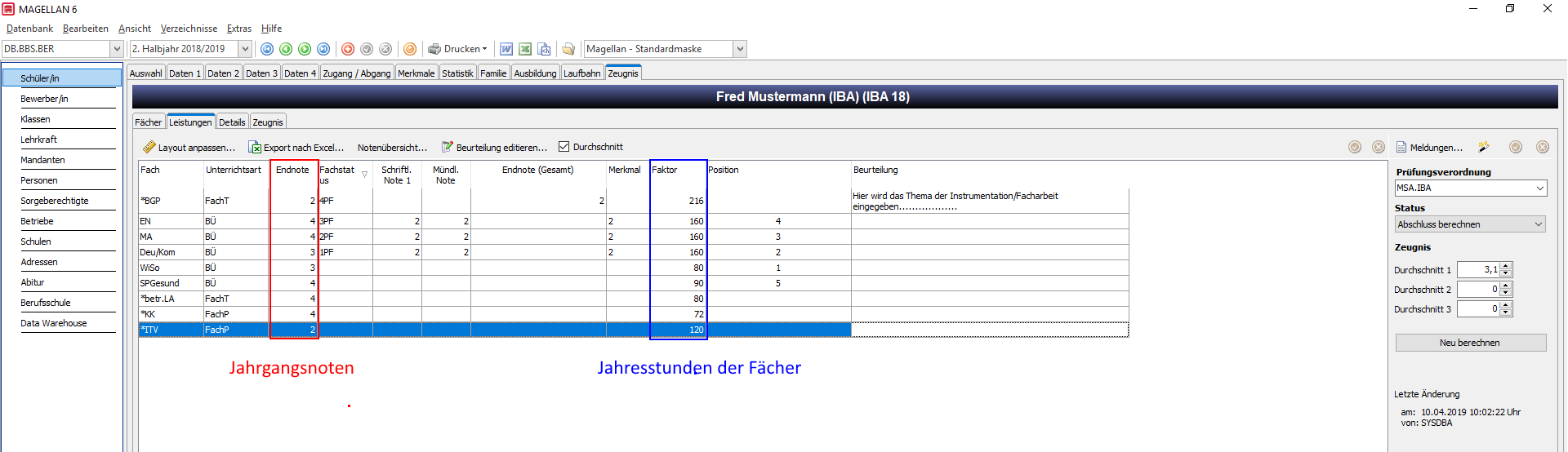Screen dimensions: 1568x452
Task: Open the DB.BBS.BER database dropdown
Action: (117, 49)
